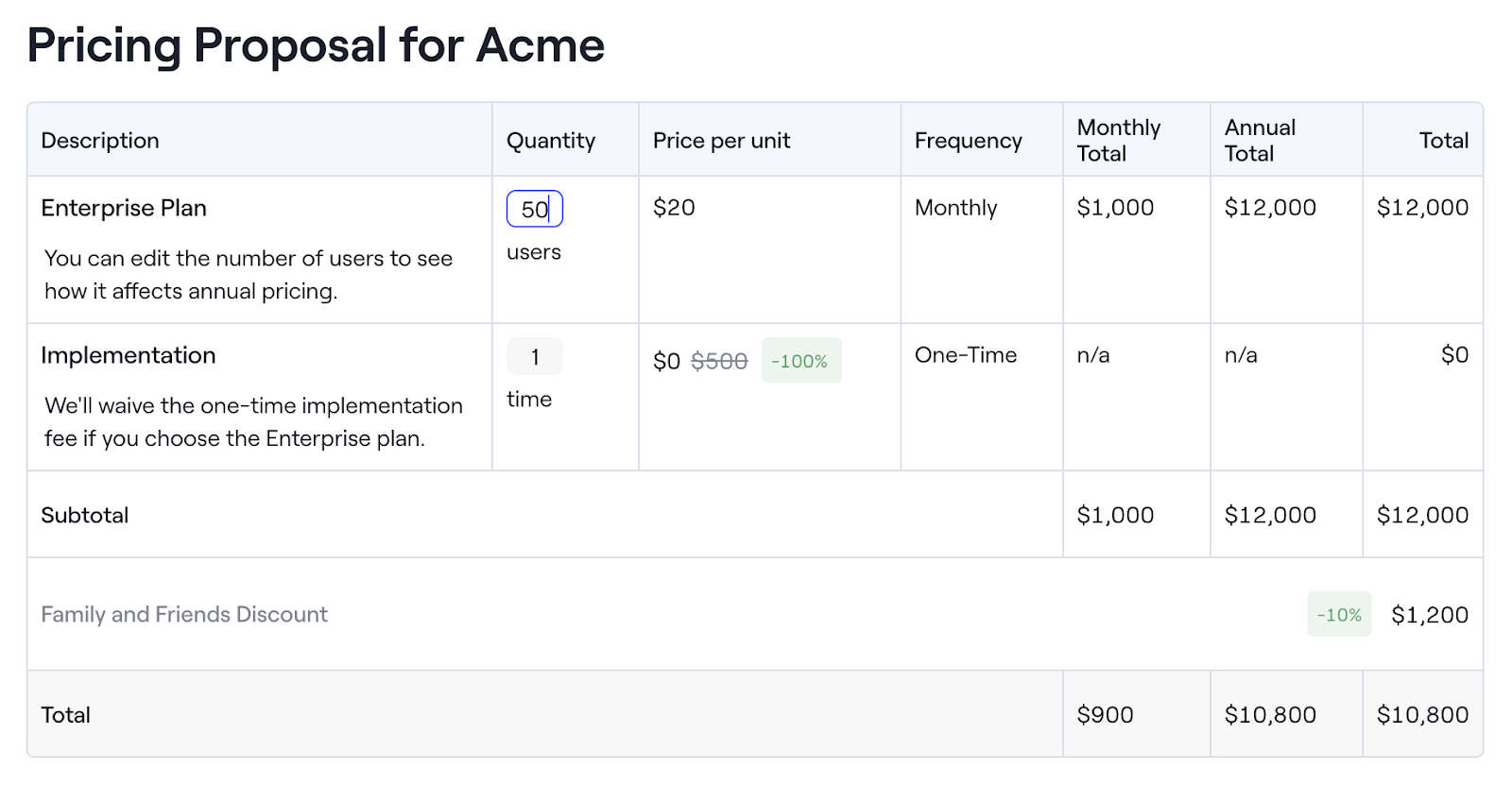
Task: Click the -100% implementation discount badge
Action: pos(800,361)
